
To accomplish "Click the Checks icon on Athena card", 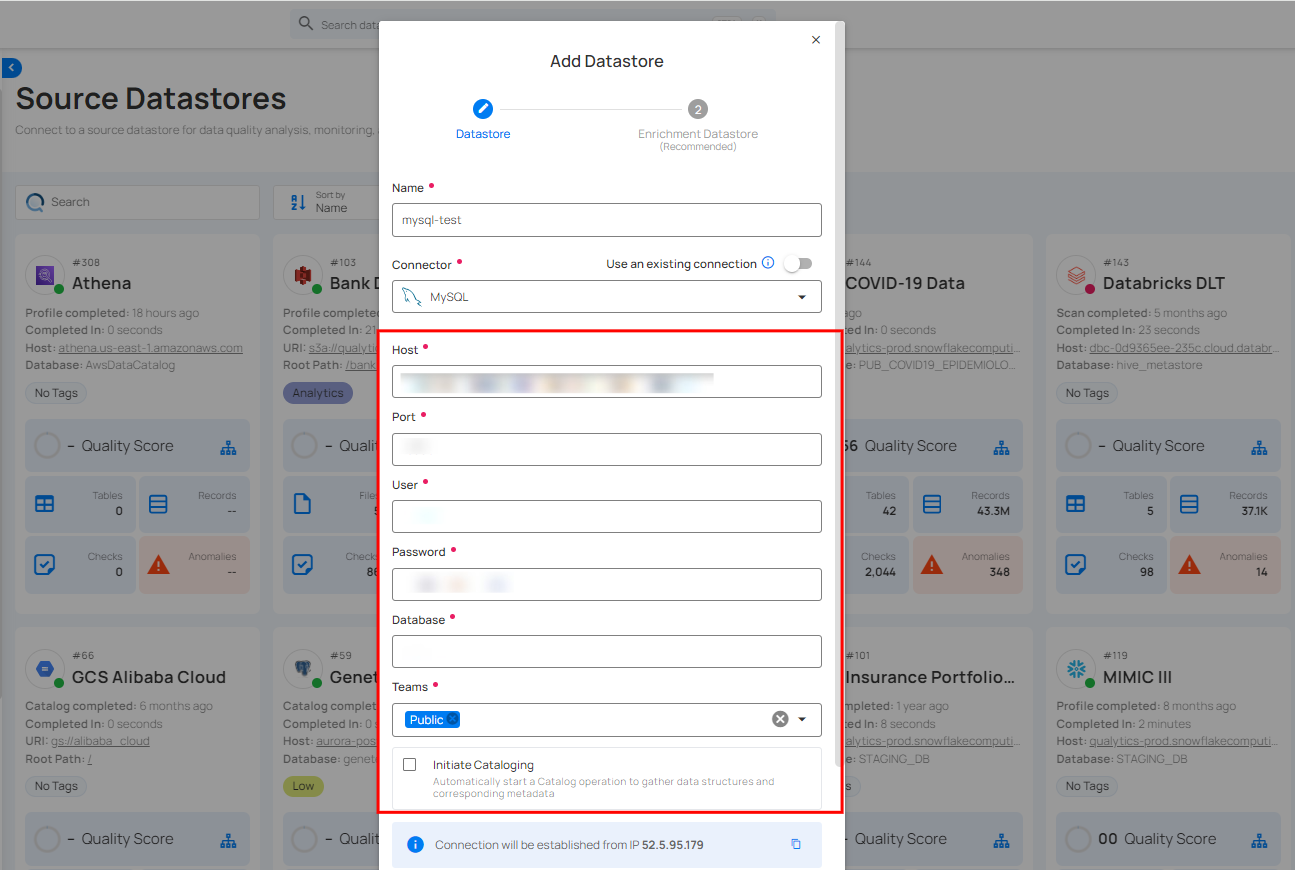I will [x=45, y=565].
